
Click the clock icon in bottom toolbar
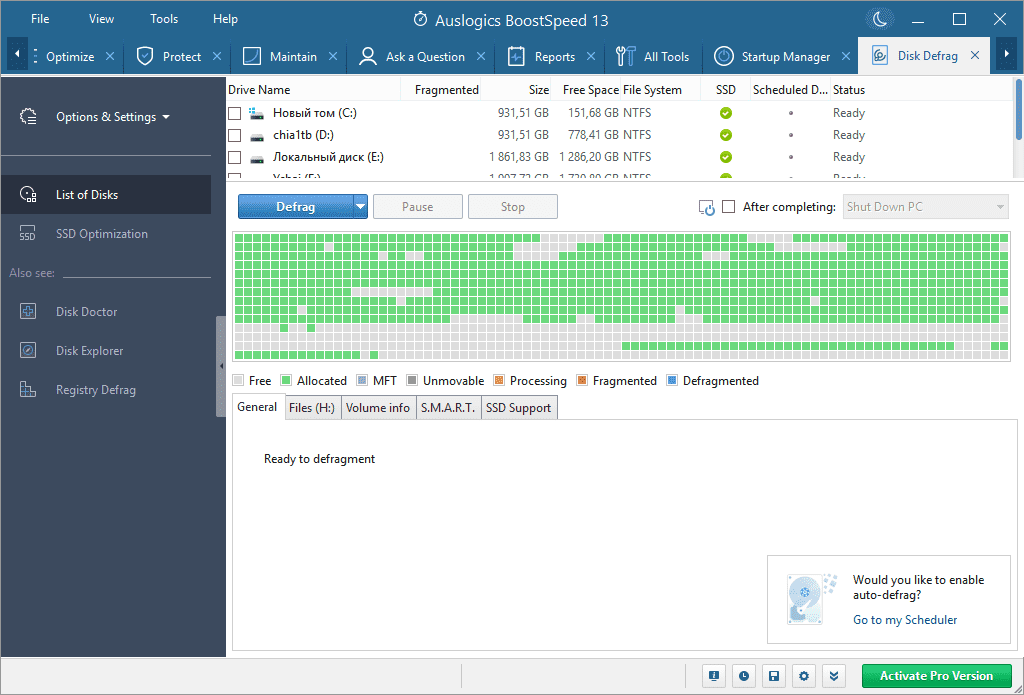[744, 675]
